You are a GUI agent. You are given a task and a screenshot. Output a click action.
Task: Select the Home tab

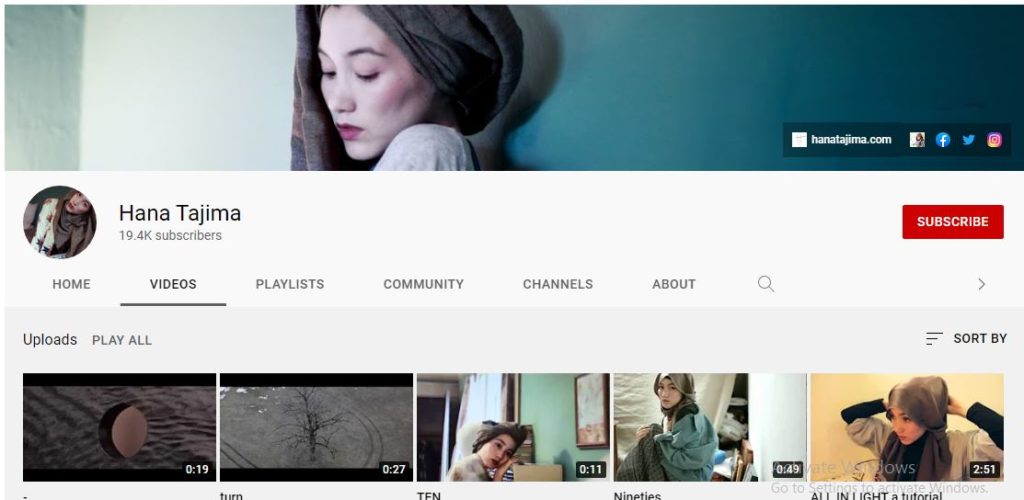point(71,284)
